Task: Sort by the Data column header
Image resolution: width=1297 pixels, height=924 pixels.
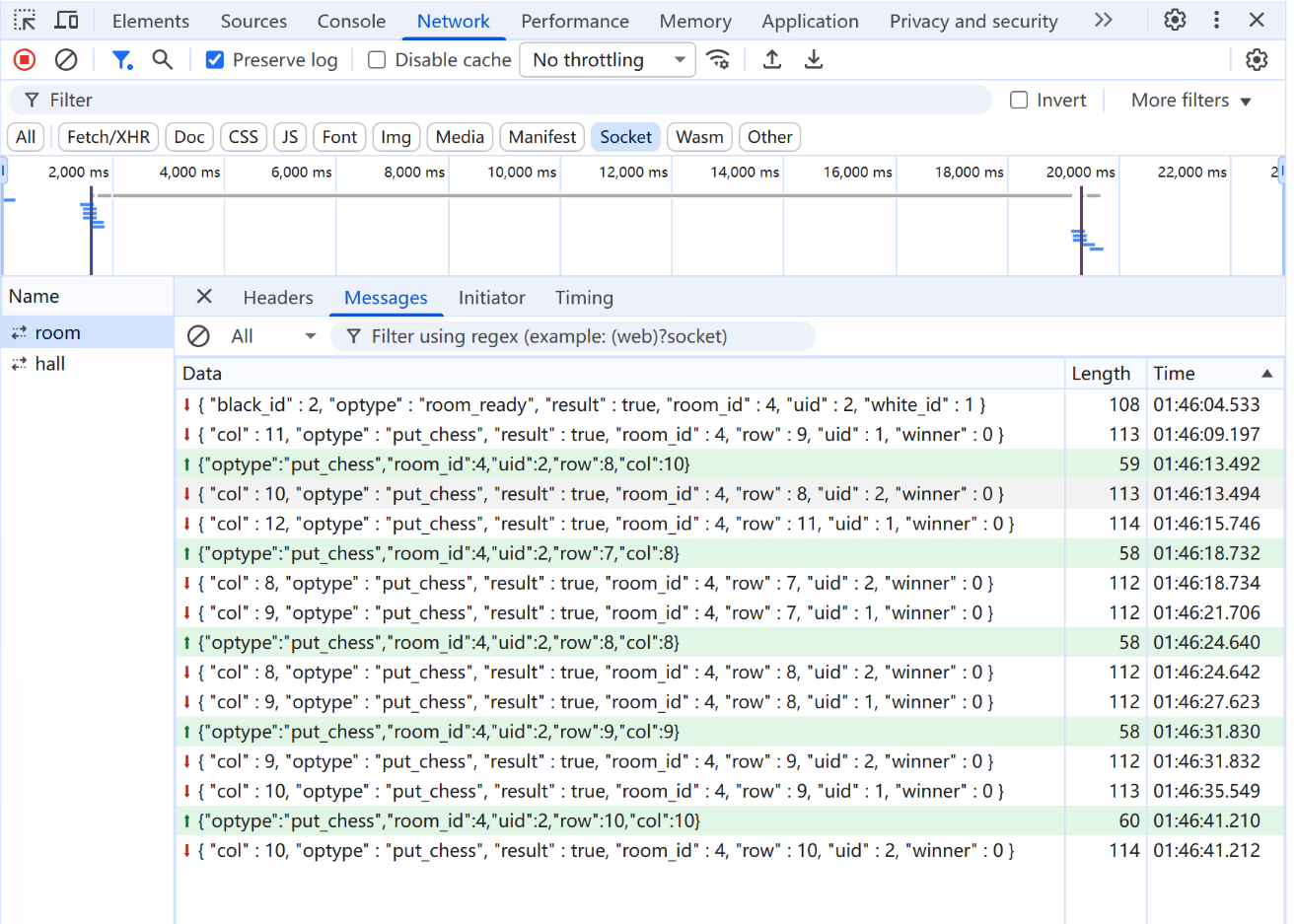Action: [620, 374]
